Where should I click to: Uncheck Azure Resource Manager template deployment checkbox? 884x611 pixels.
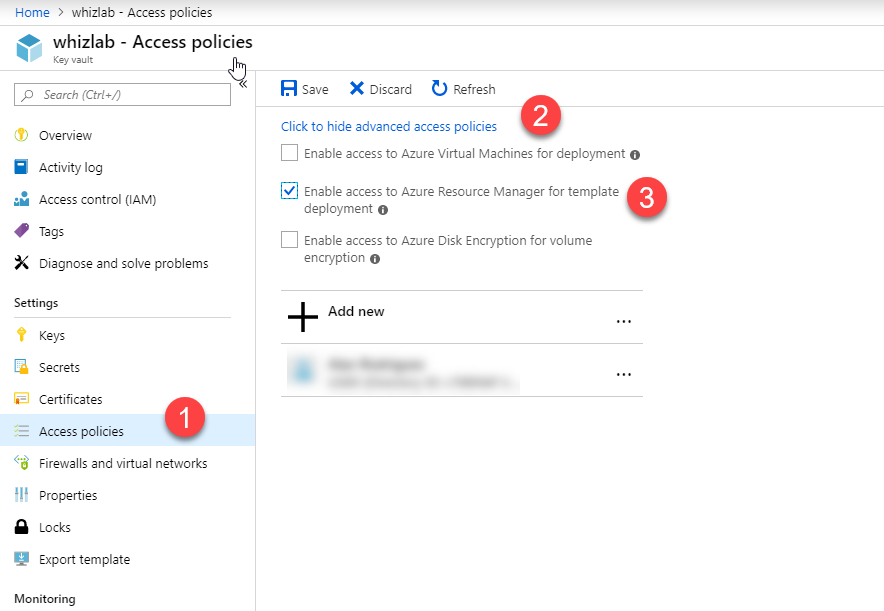point(289,191)
